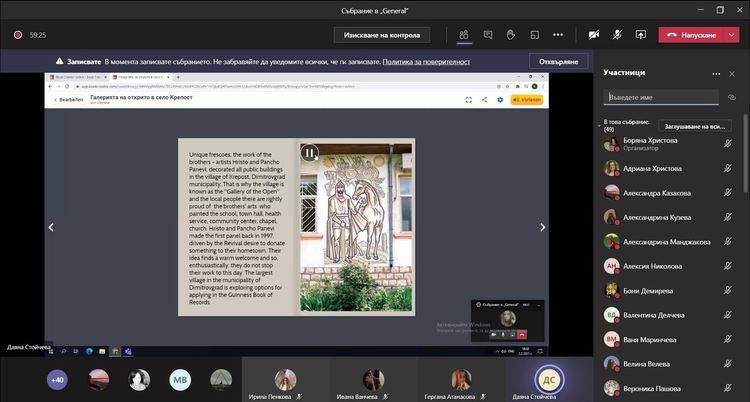
Task: Click microphone icon for Велина Велева
Action: tap(728, 363)
